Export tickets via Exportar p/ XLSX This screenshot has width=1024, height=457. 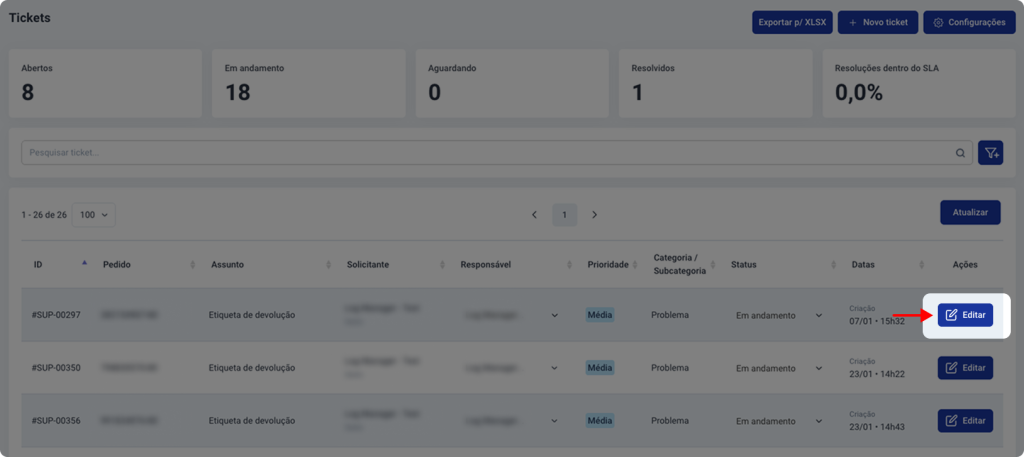point(792,22)
